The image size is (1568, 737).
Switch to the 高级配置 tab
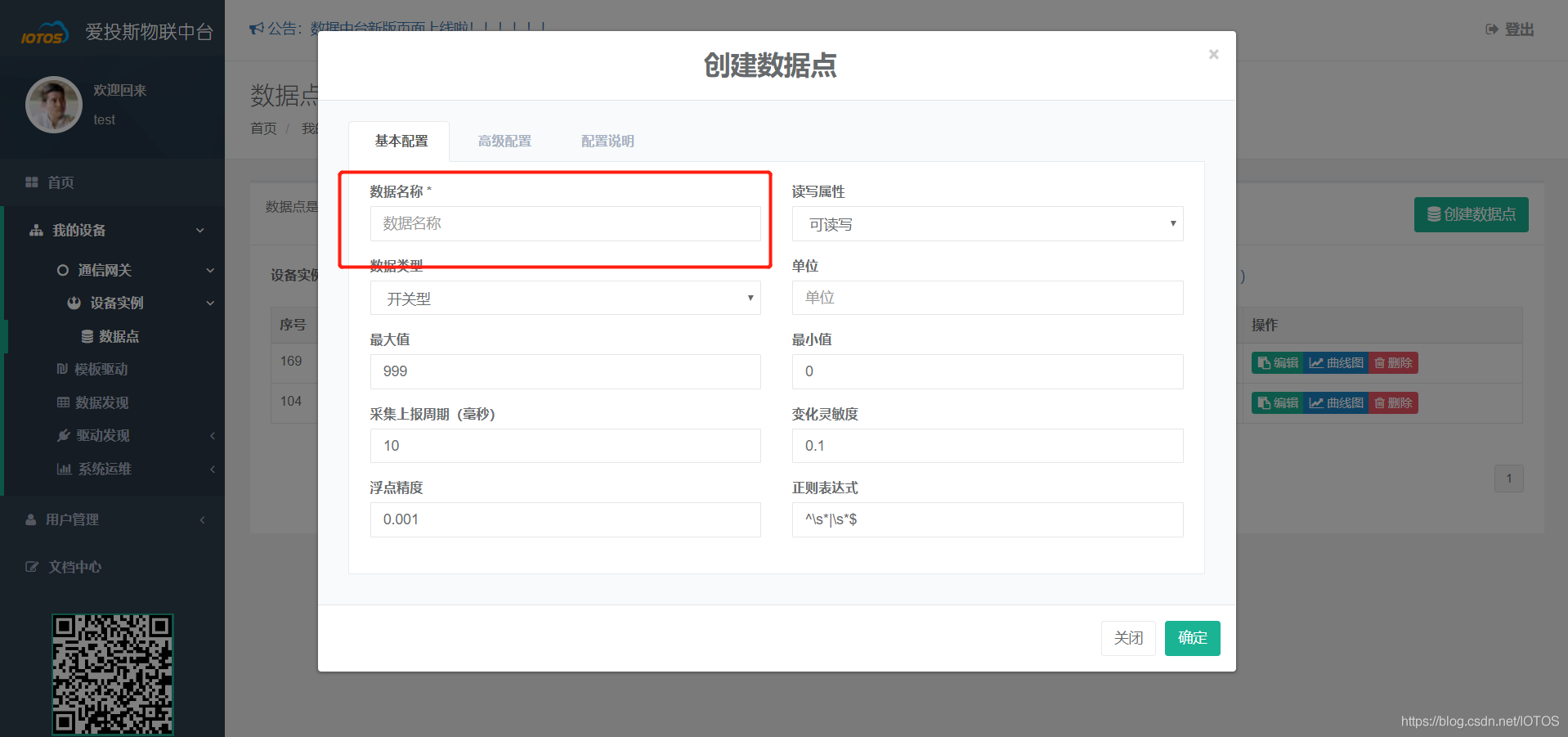pyautogui.click(x=504, y=141)
